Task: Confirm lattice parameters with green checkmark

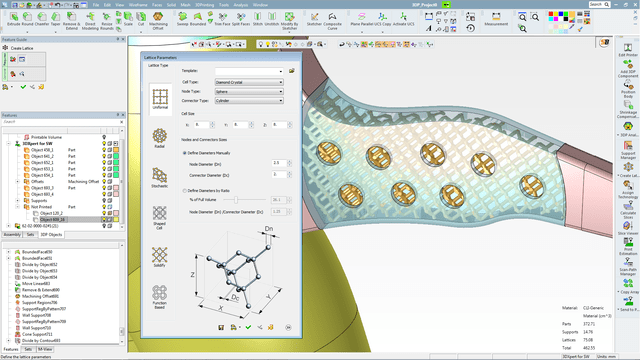Action: tap(248, 327)
